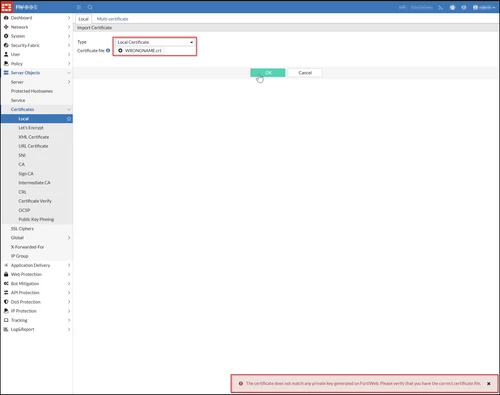This screenshot has width=500, height=395.
Task: Expand the Dashboard menu chevron
Action: pos(69,18)
